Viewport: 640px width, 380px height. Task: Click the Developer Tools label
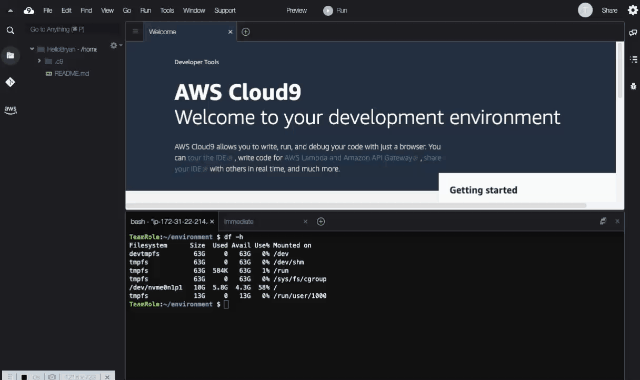coord(197,62)
